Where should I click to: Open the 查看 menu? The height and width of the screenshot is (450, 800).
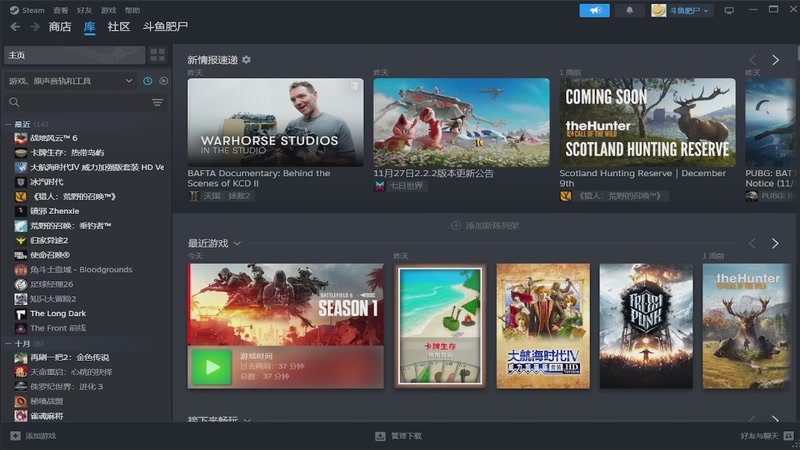pyautogui.click(x=61, y=10)
